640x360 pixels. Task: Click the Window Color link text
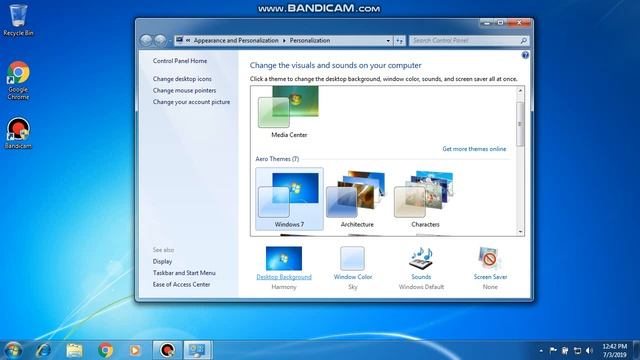point(353,277)
